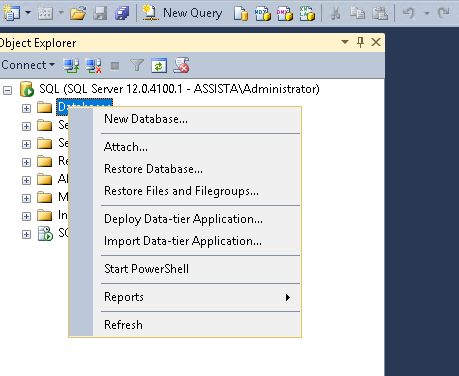
Task: Open the Connect dropdown in Object Explorer
Action: [28, 65]
